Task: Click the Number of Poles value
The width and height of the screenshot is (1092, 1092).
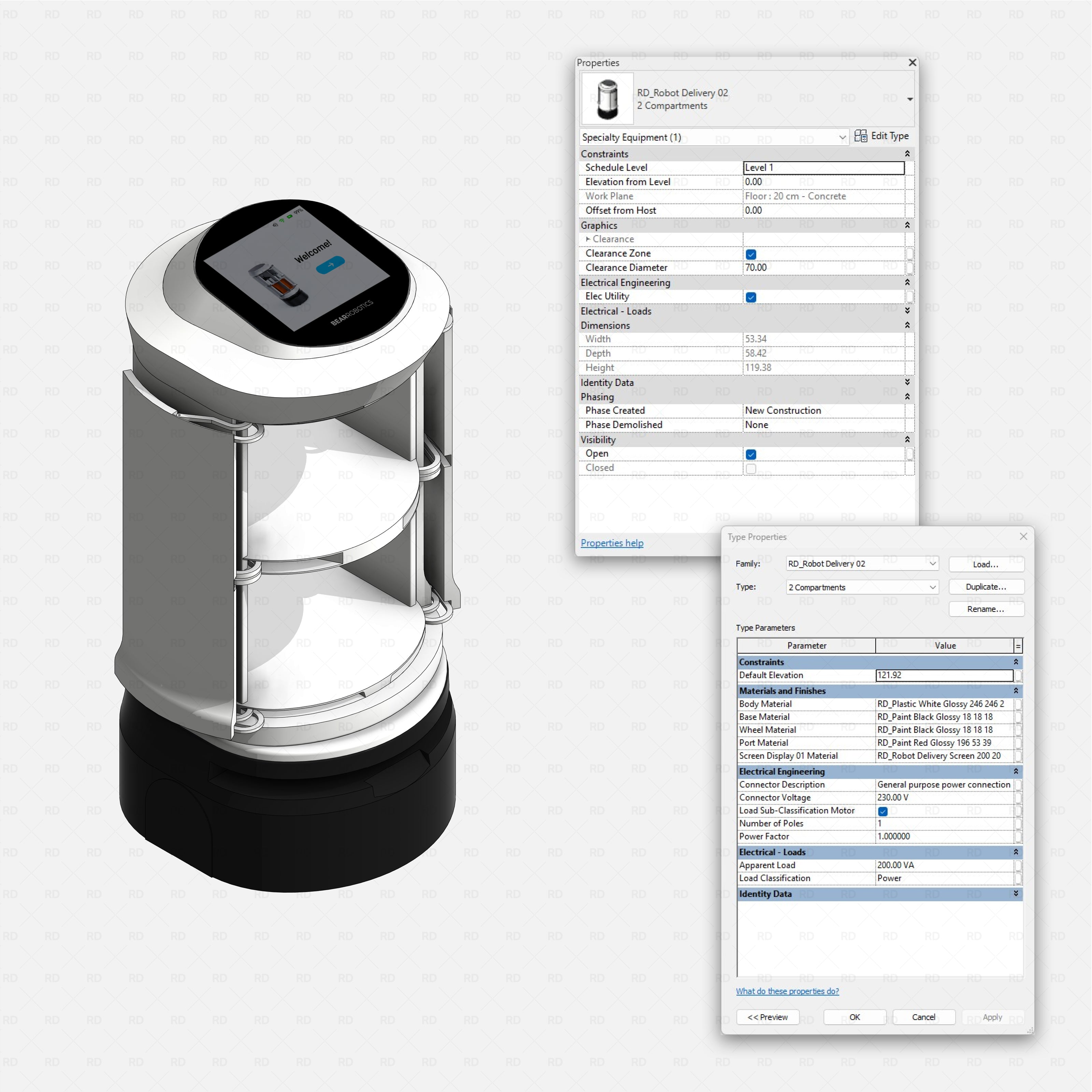Action: click(x=945, y=824)
